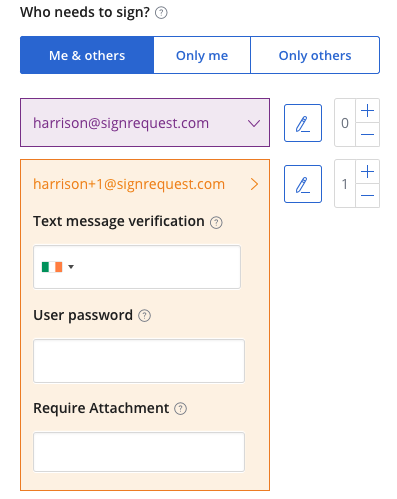Show help for User password
397x499 pixels.
144,315
